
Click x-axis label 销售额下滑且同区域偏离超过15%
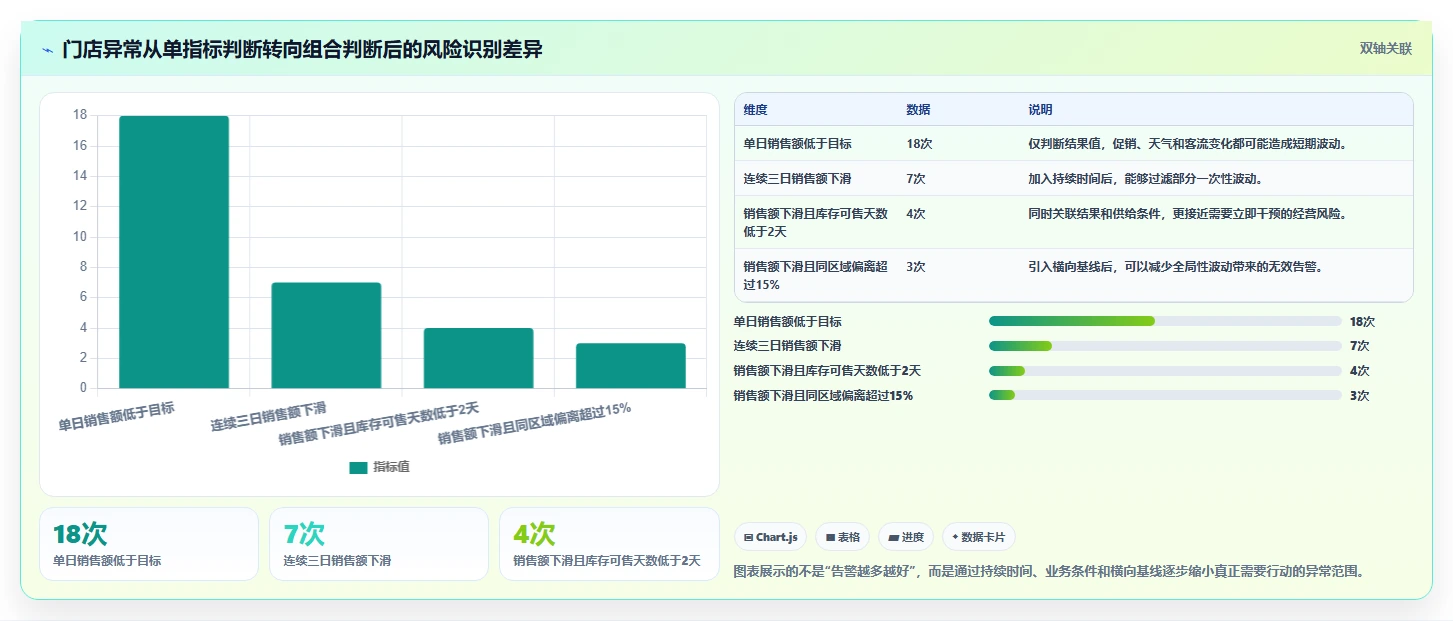(534, 424)
